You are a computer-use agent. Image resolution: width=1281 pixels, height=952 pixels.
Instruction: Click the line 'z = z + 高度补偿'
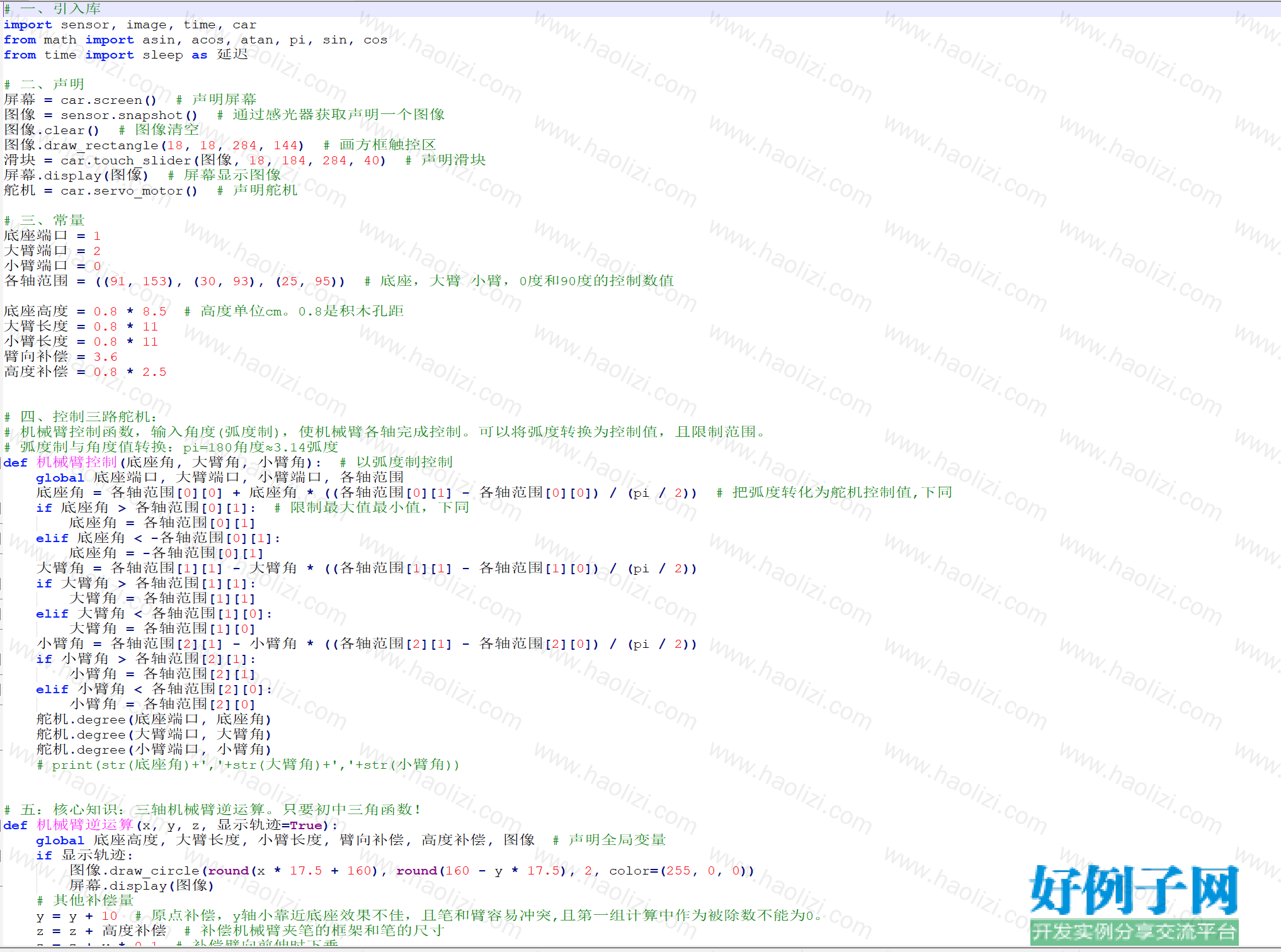pyautogui.click(x=101, y=931)
